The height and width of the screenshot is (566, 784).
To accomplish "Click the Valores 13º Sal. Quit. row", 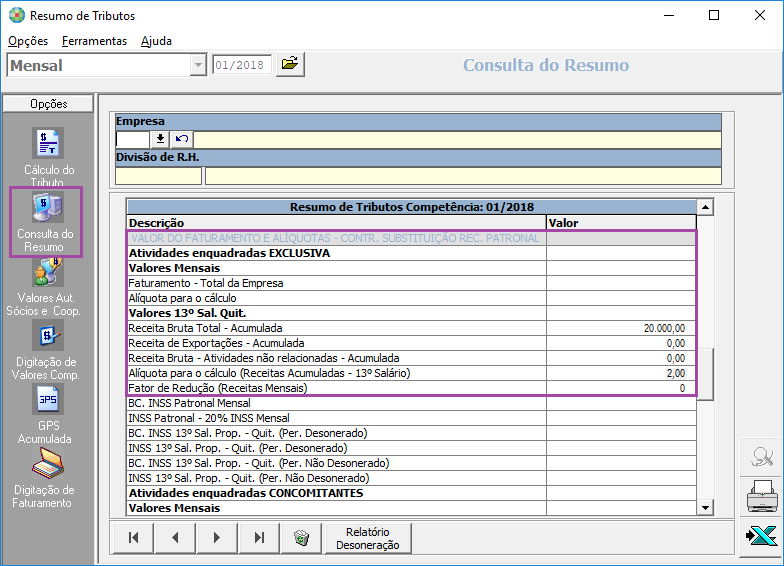I will 412,313.
